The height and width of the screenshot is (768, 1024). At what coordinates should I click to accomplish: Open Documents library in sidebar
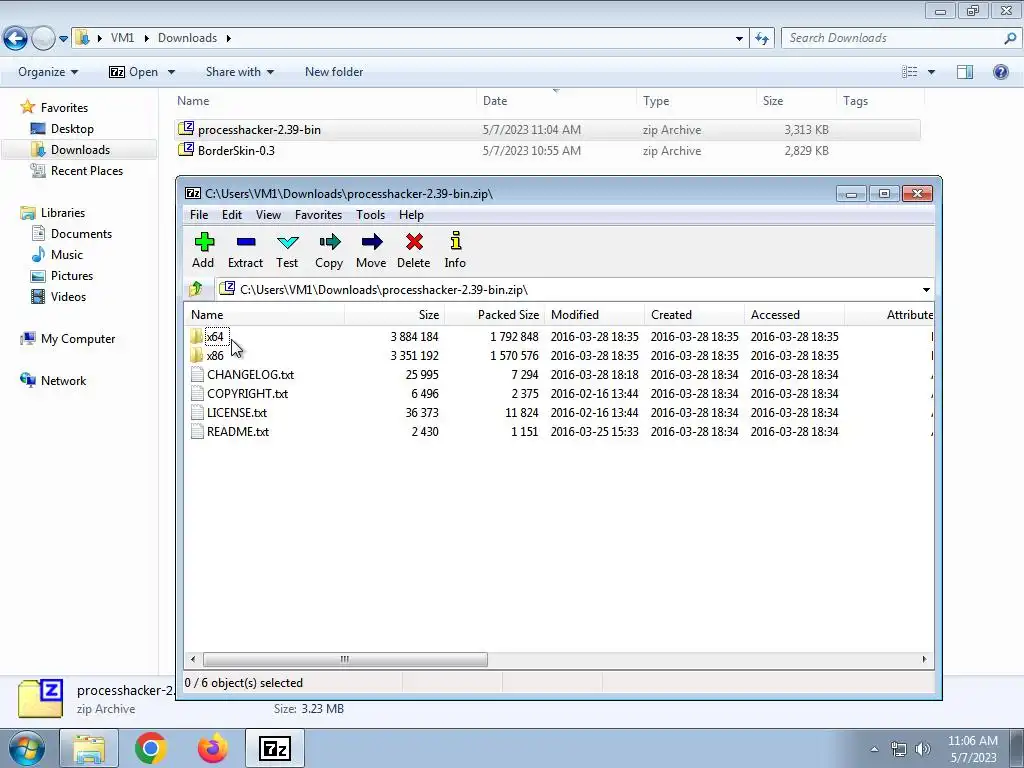point(72,234)
